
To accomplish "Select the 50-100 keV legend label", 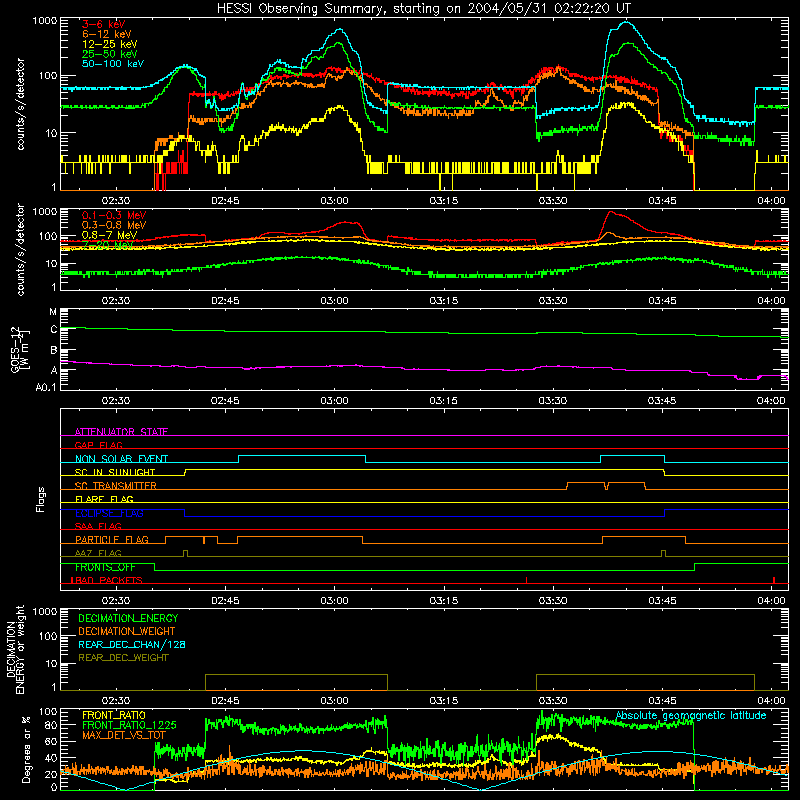I will [113, 64].
